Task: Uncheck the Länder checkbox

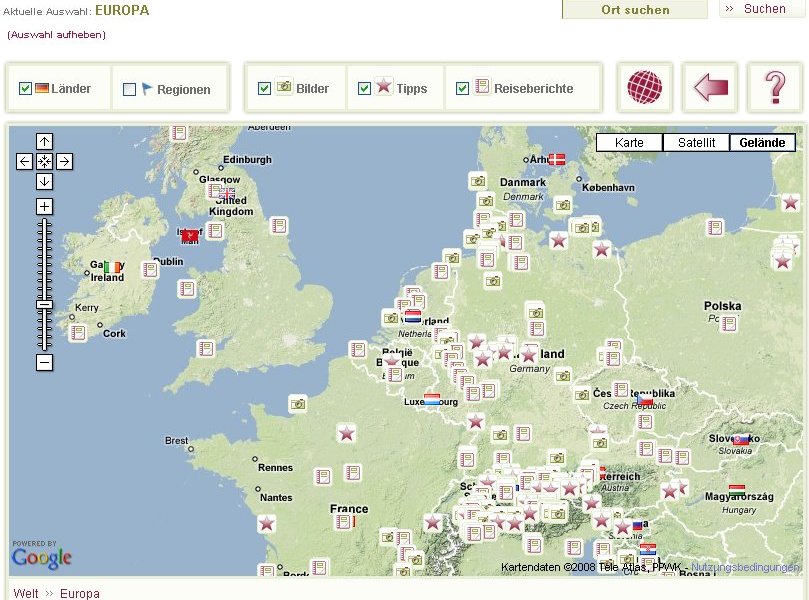Action: (x=26, y=89)
